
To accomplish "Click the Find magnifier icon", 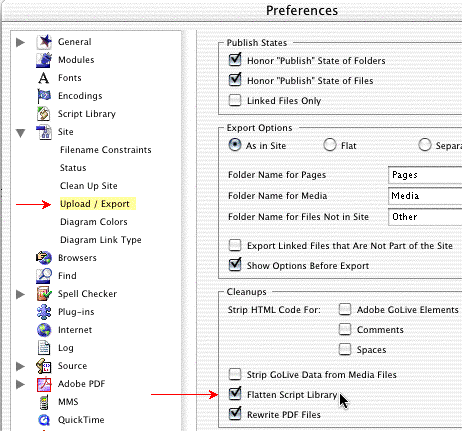I will [x=44, y=276].
